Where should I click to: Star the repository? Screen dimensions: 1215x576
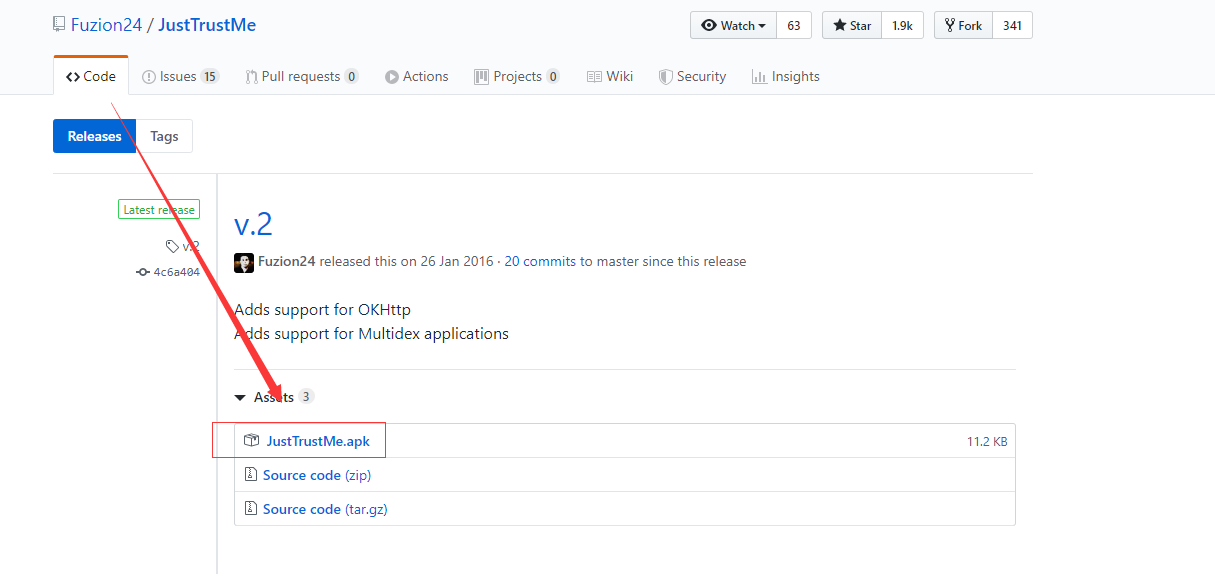(x=852, y=26)
